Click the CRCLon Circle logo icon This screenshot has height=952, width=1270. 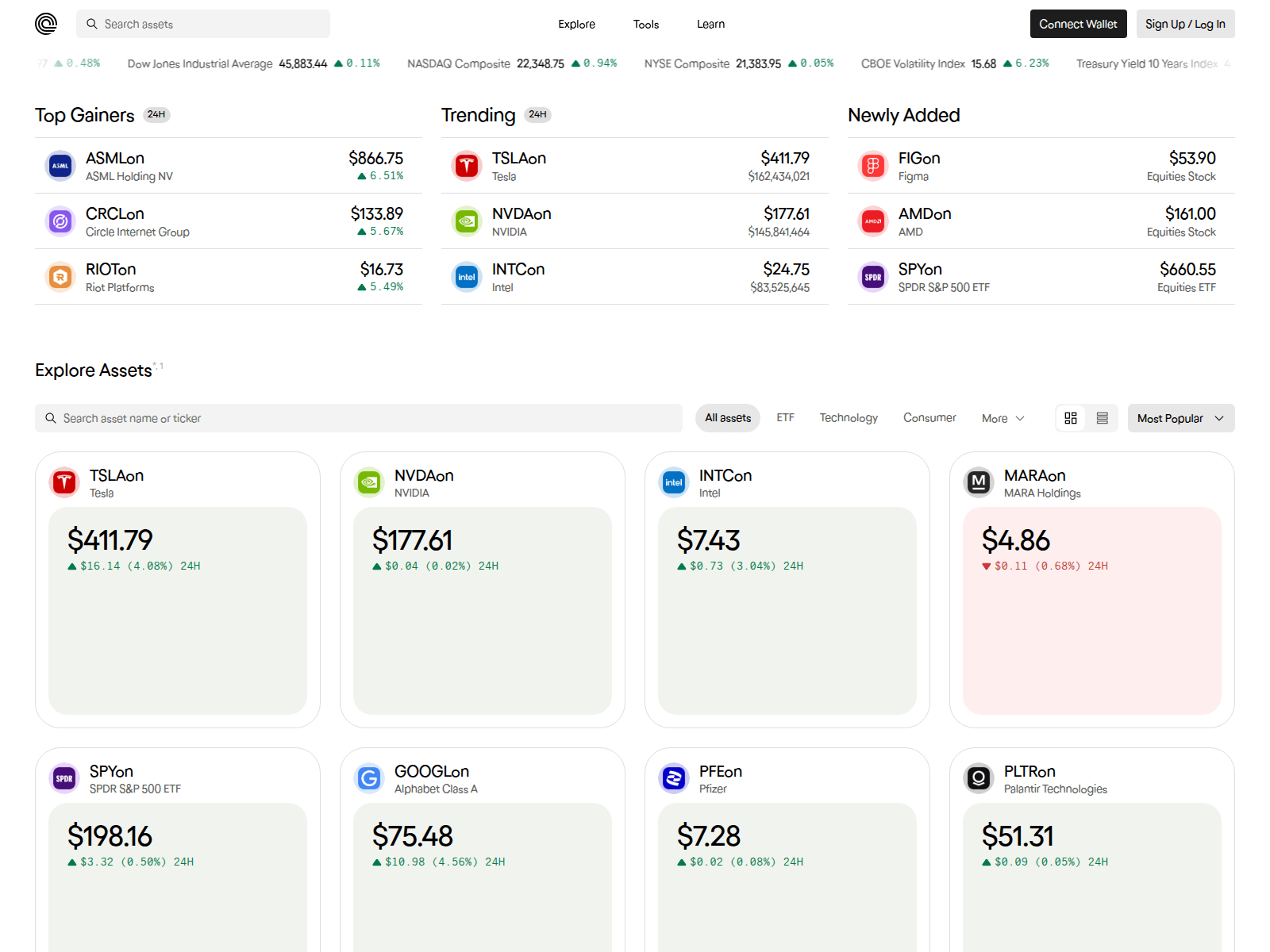[x=60, y=221]
